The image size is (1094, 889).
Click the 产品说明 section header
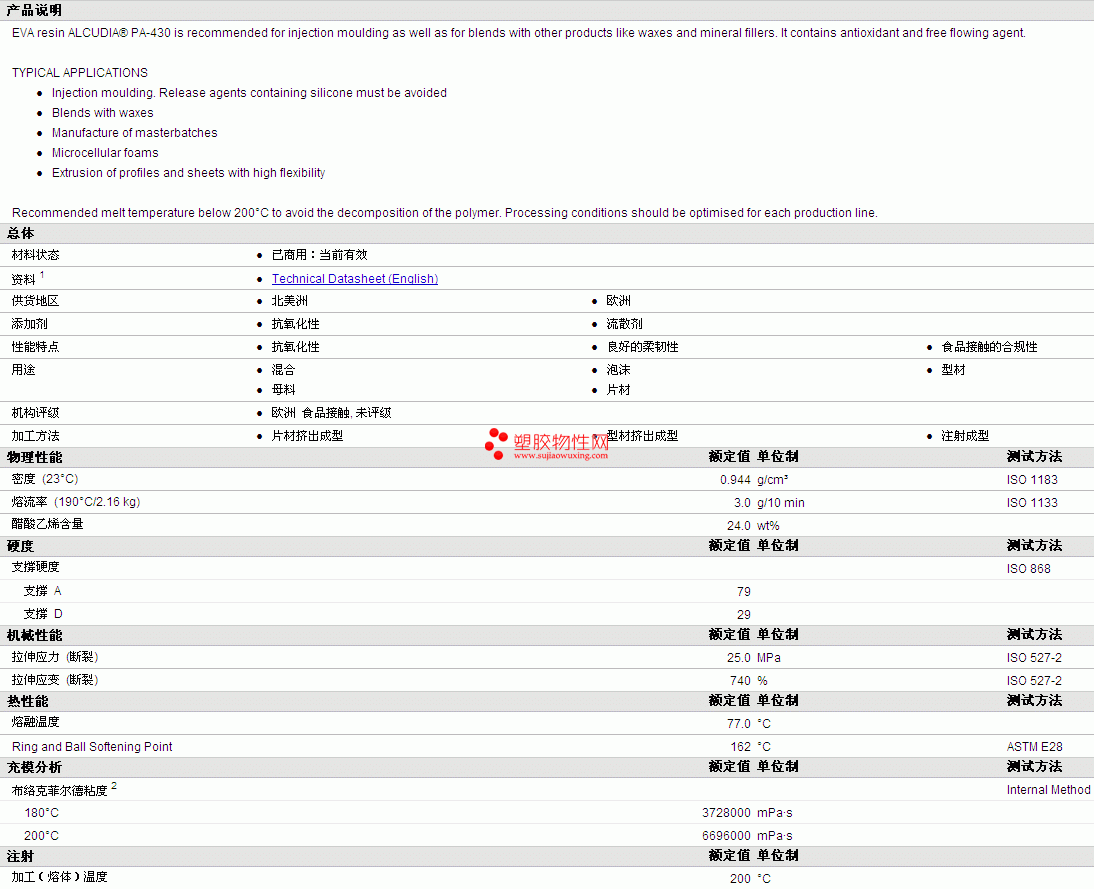pos(34,10)
